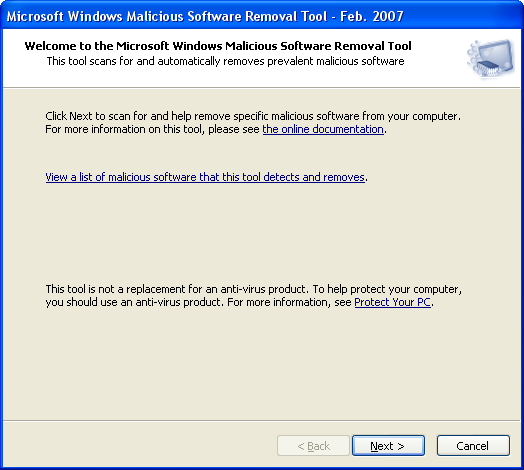
Task: View list of malicious software detected
Action: [205, 177]
